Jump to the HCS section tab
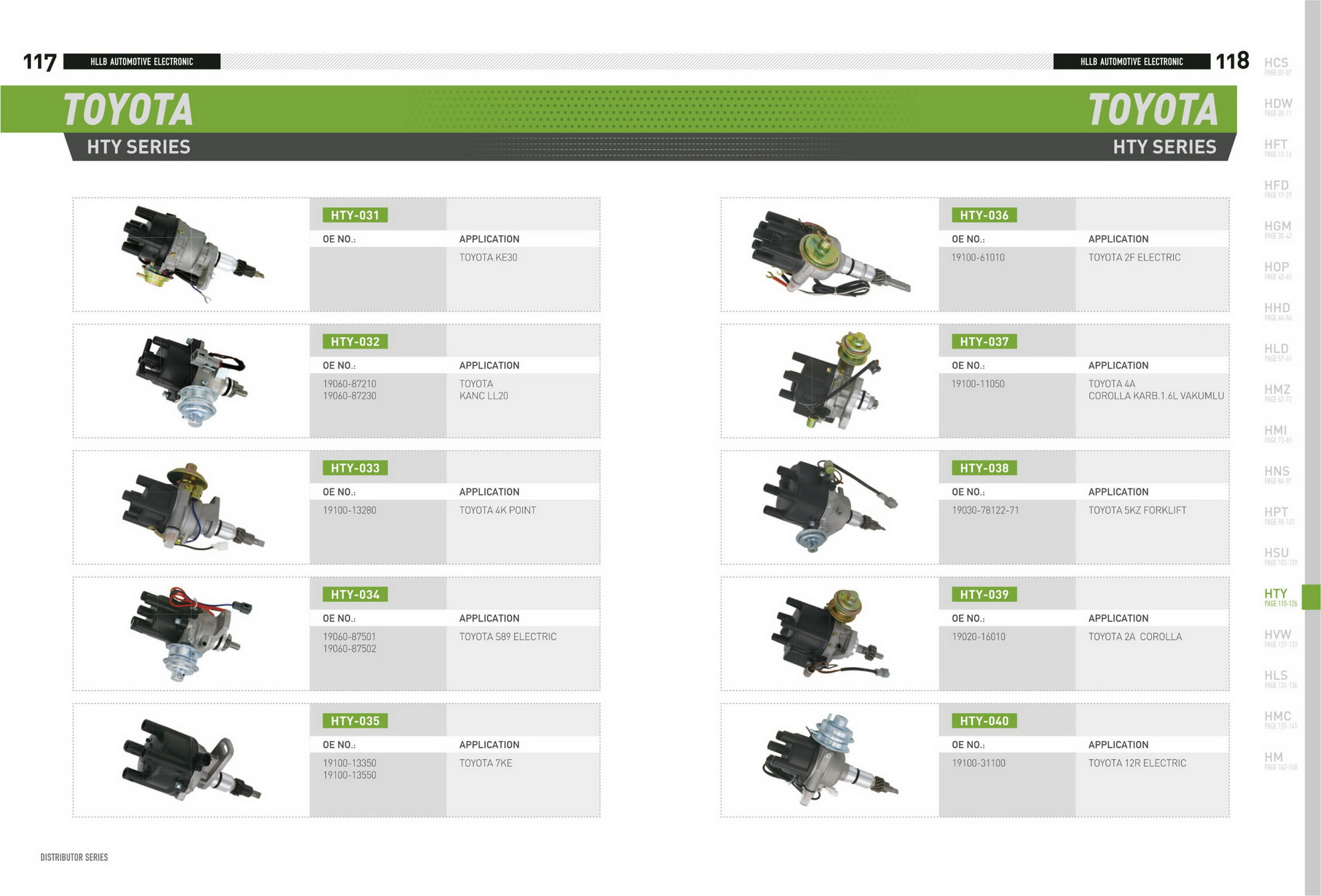The image size is (1321, 896). (x=1276, y=65)
